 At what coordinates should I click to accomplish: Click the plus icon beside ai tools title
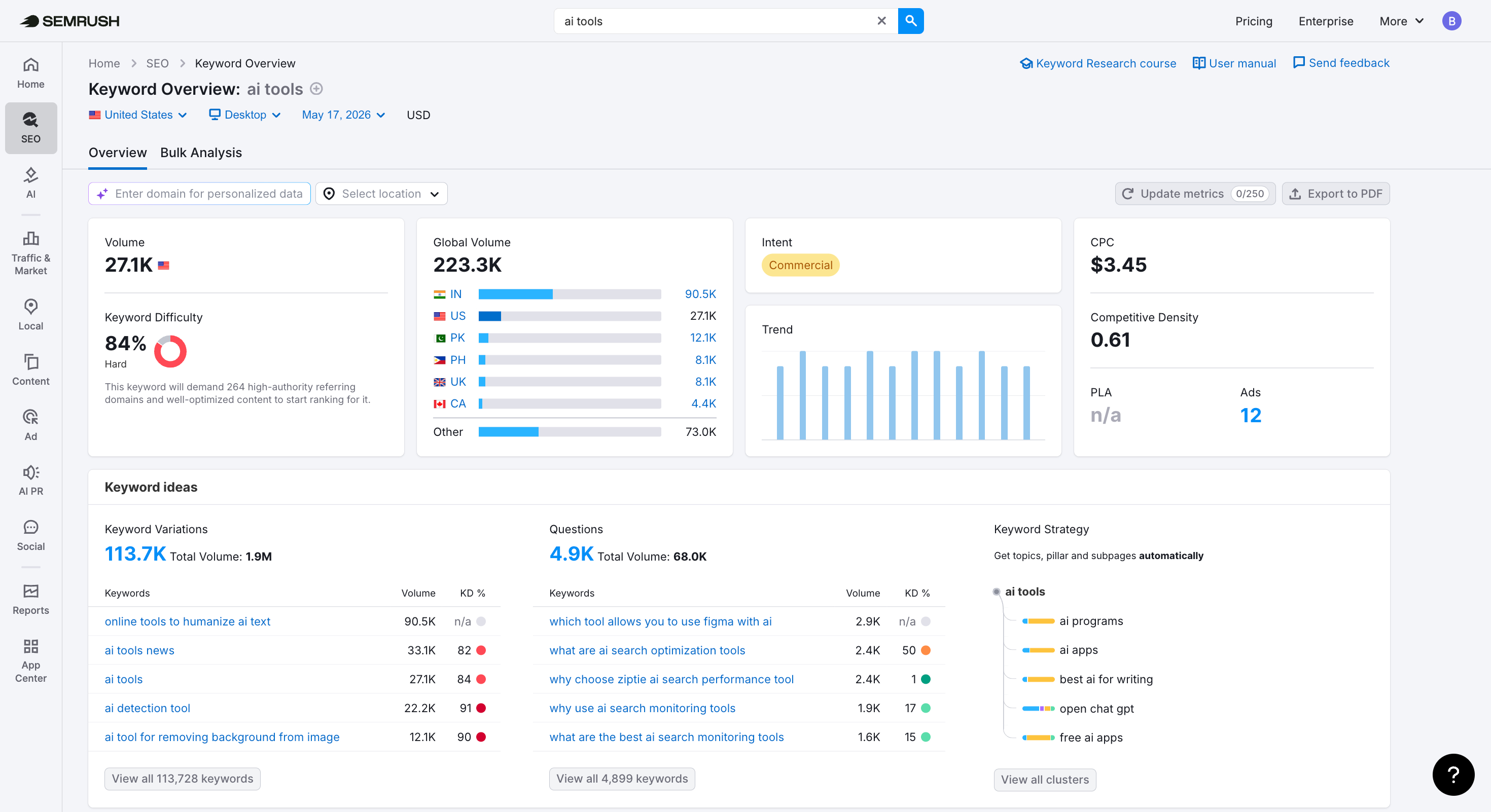(x=316, y=89)
